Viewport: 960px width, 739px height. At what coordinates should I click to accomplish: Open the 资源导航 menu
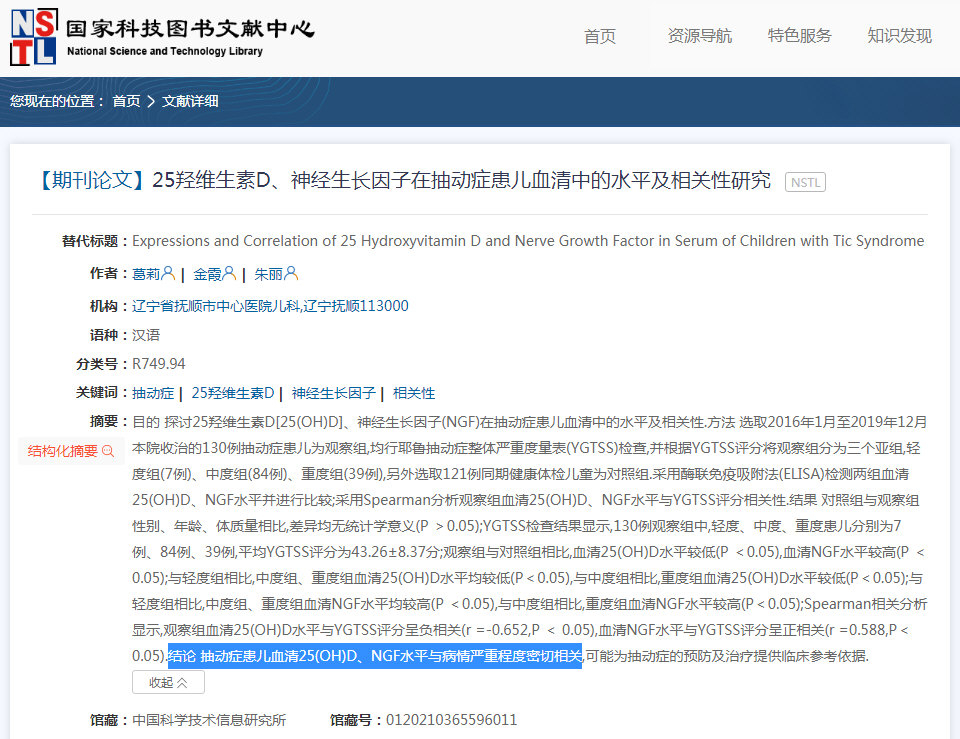[699, 36]
